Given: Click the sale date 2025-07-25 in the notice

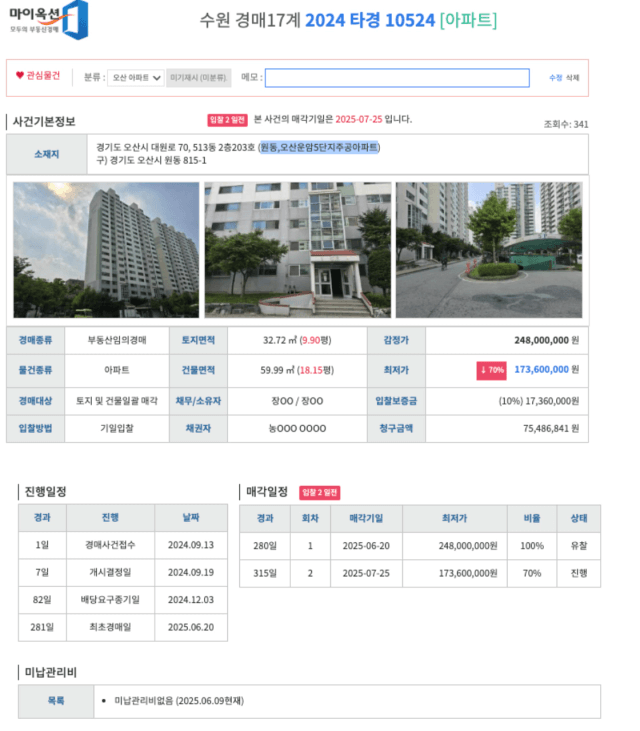Looking at the screenshot, I should (x=359, y=119).
